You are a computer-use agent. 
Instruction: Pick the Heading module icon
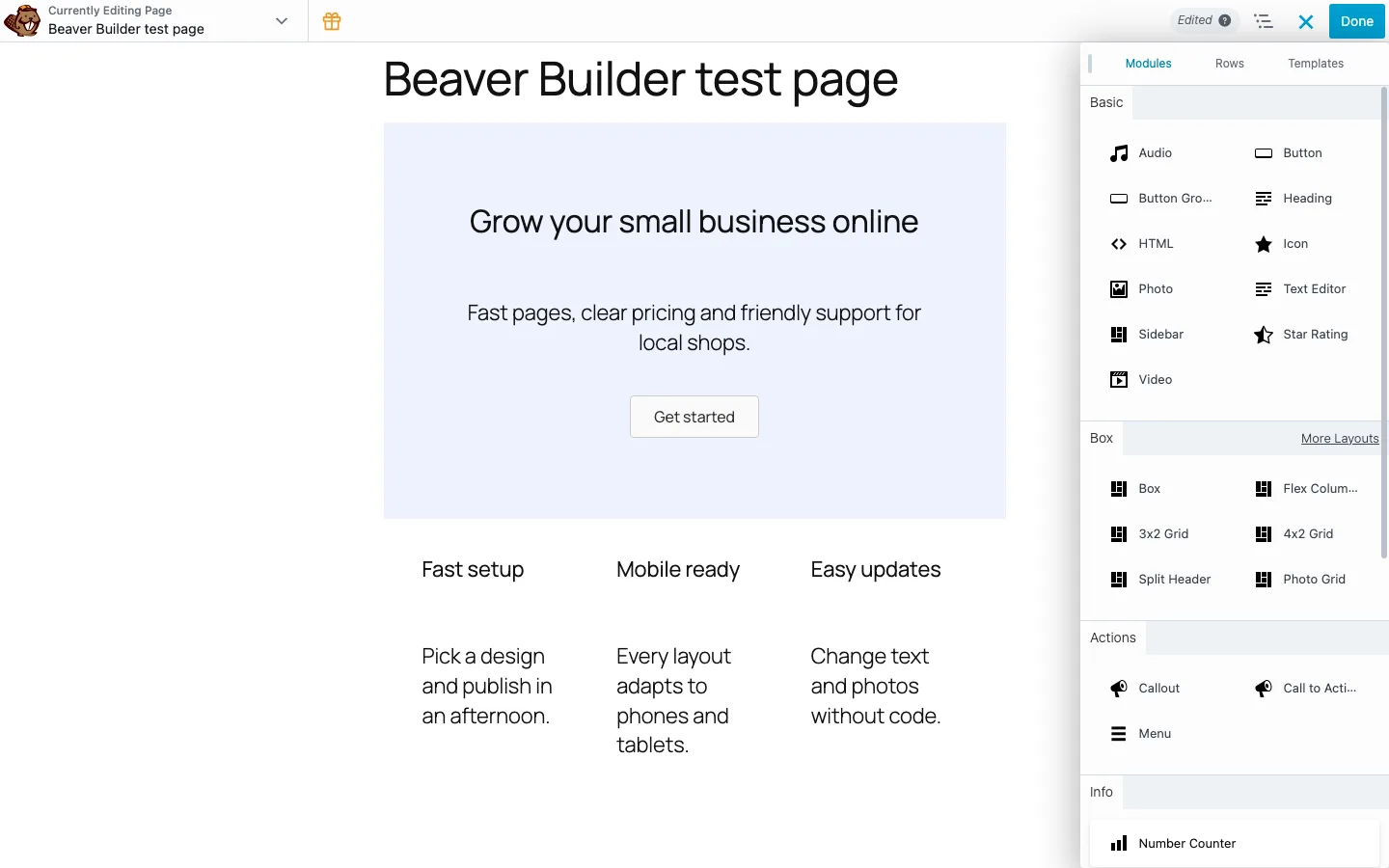coord(1264,199)
